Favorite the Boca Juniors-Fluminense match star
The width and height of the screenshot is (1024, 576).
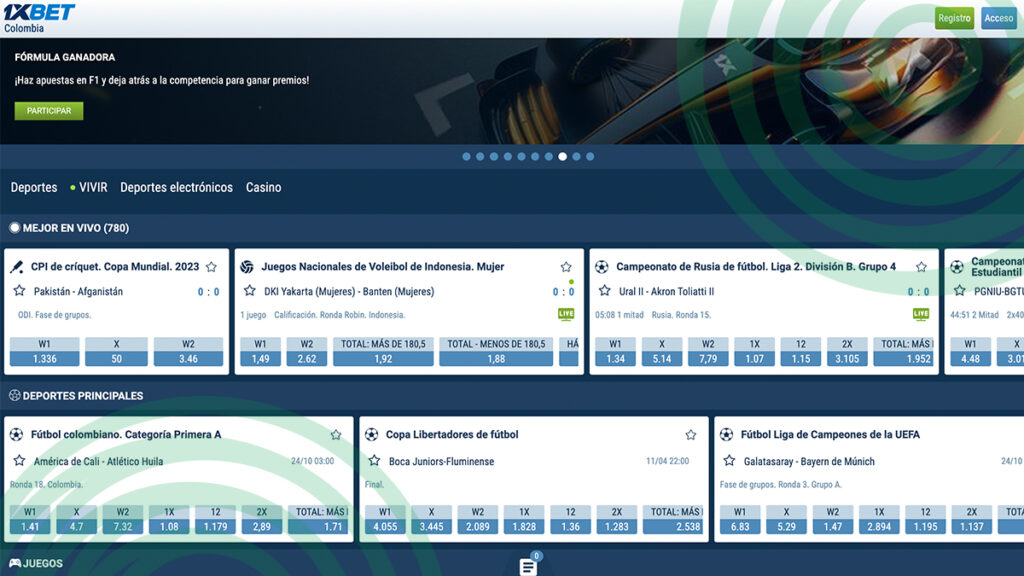374,461
